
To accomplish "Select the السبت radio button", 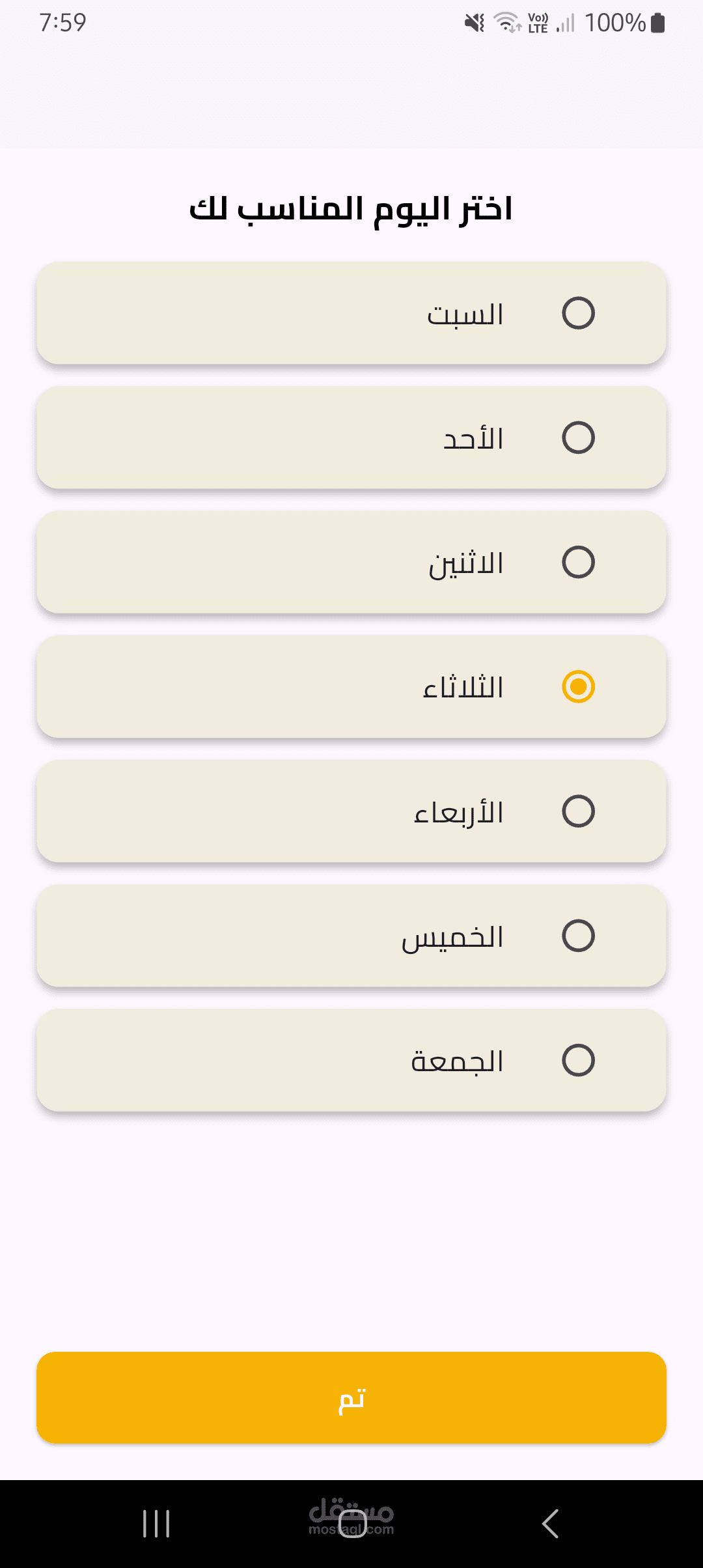I will pos(578,313).
